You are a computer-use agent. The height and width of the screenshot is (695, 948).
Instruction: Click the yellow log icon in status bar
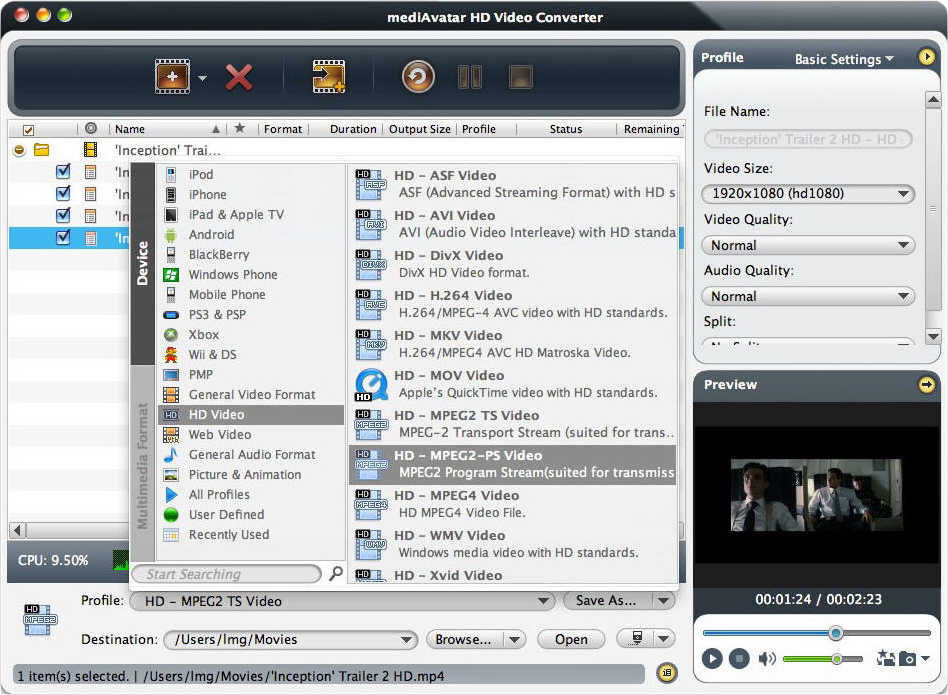[x=666, y=673]
